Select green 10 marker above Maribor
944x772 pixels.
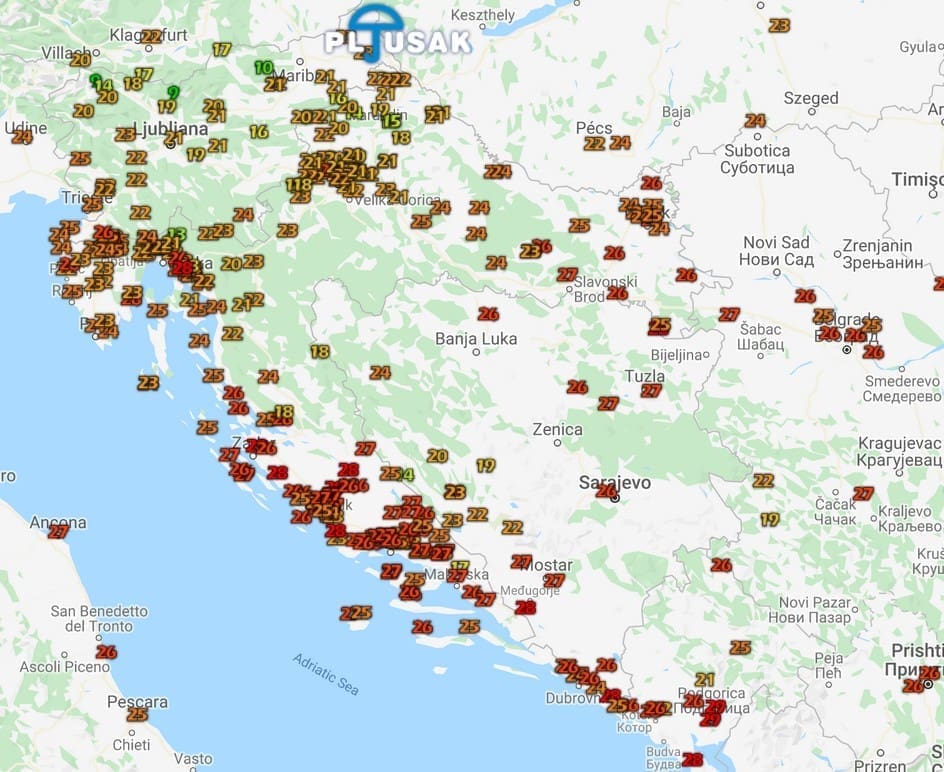263,68
